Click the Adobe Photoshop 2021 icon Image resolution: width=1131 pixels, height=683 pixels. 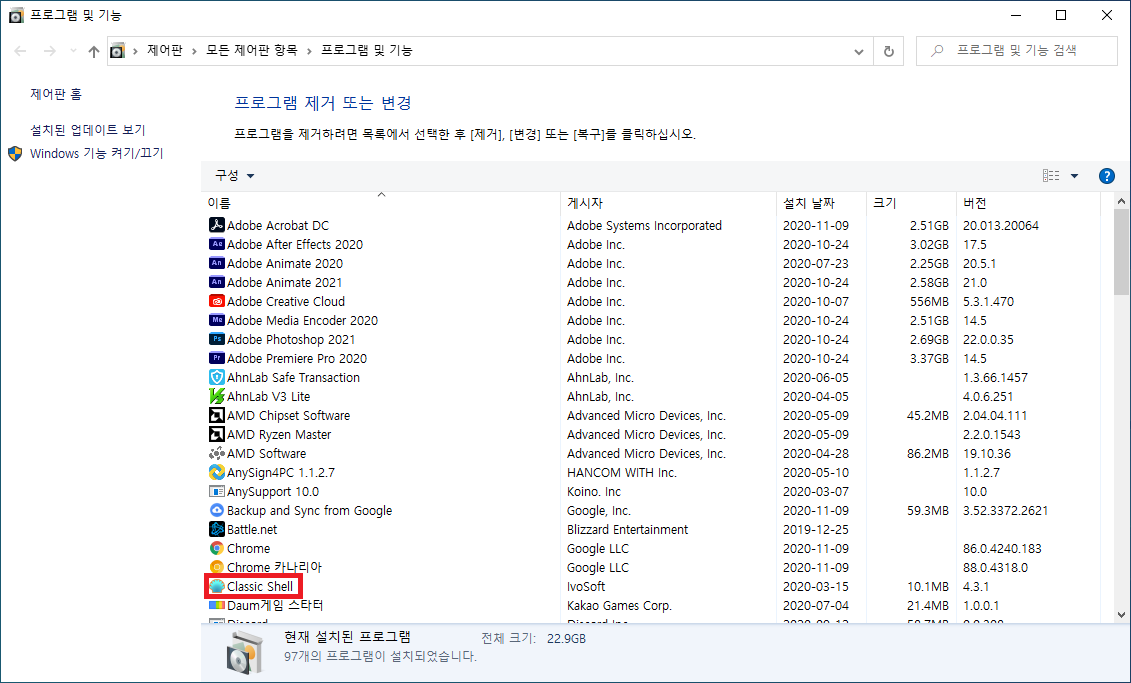pos(216,339)
